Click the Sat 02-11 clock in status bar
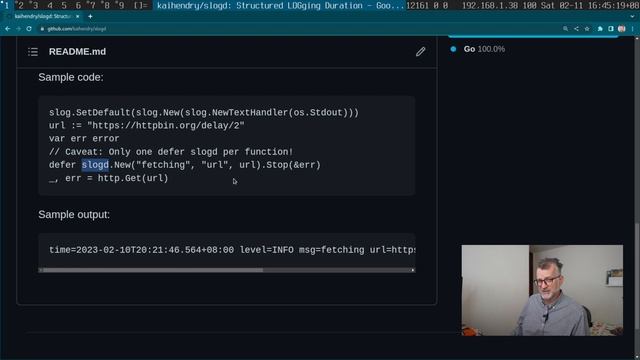This screenshot has height=360, width=640. click(589, 6)
